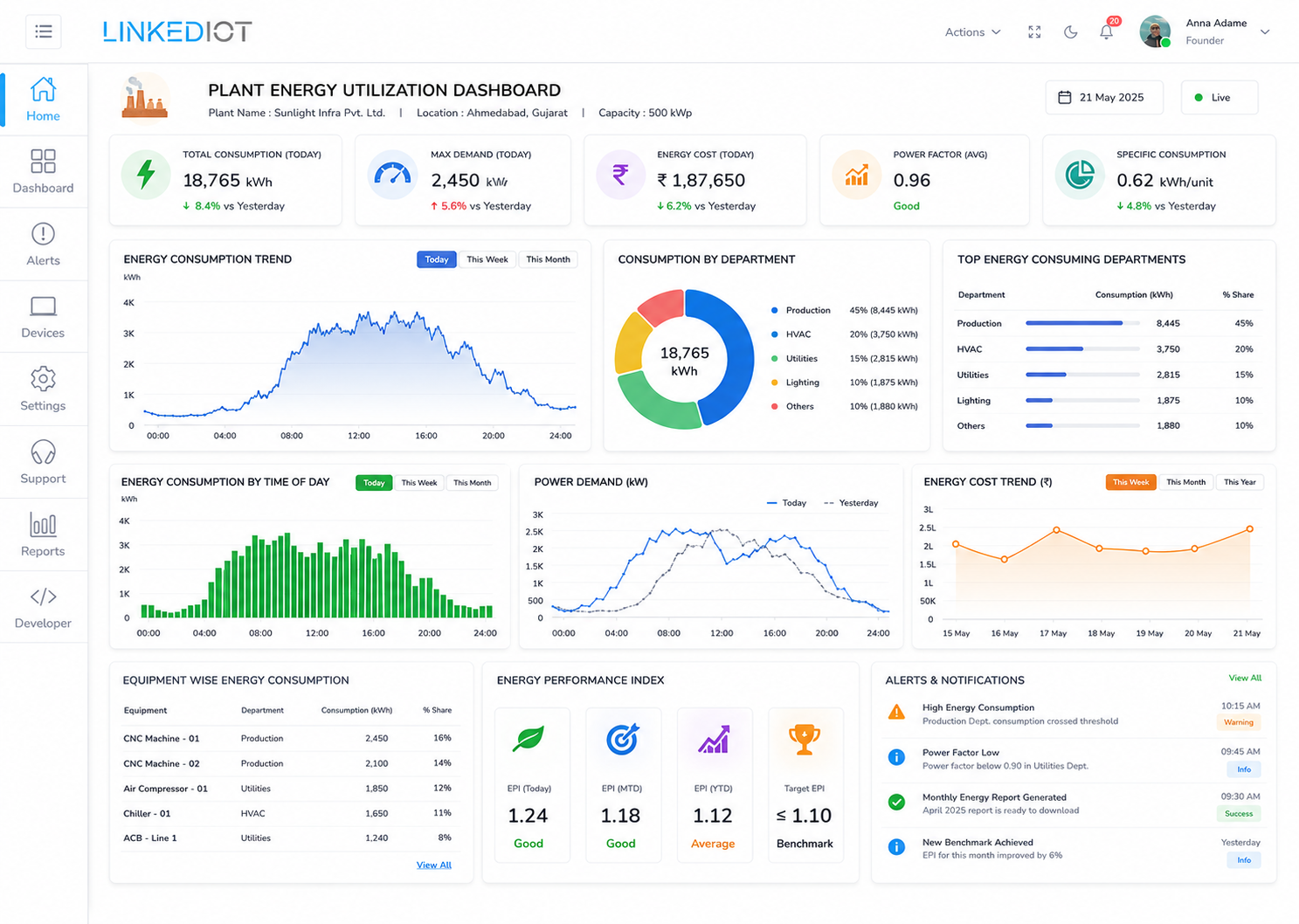Select This Month in time of day chart
The width and height of the screenshot is (1299, 924).
(x=472, y=483)
